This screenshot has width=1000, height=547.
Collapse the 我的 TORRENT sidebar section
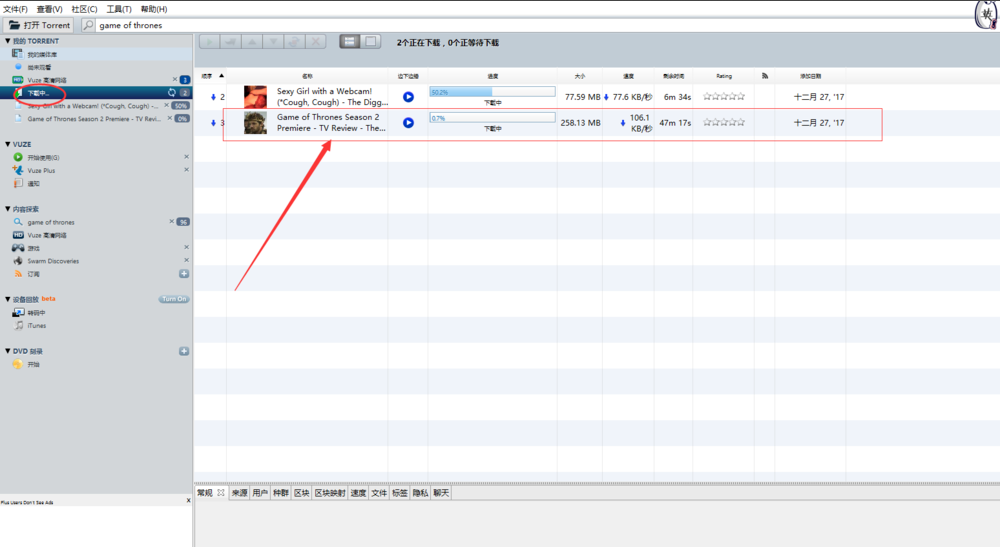click(7, 41)
